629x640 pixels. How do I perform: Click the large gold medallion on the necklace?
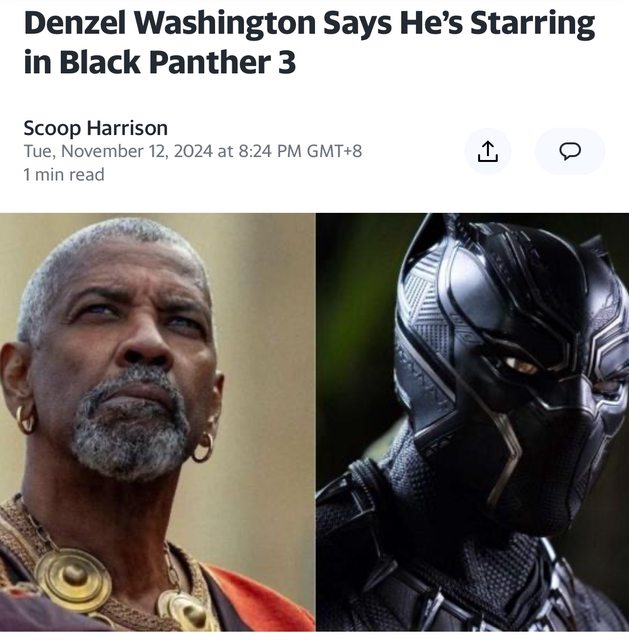(x=73, y=580)
